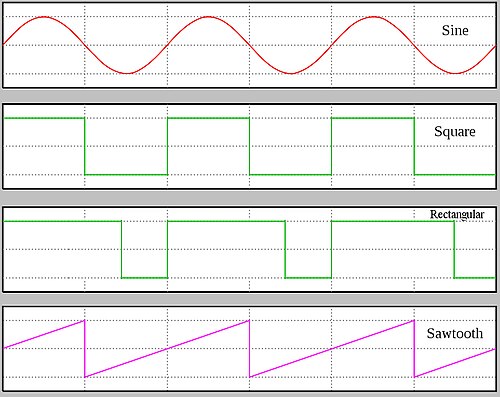500x397 pixels.
Task: Click the middle of the second sawtooth ramp
Action: [x=167, y=349]
